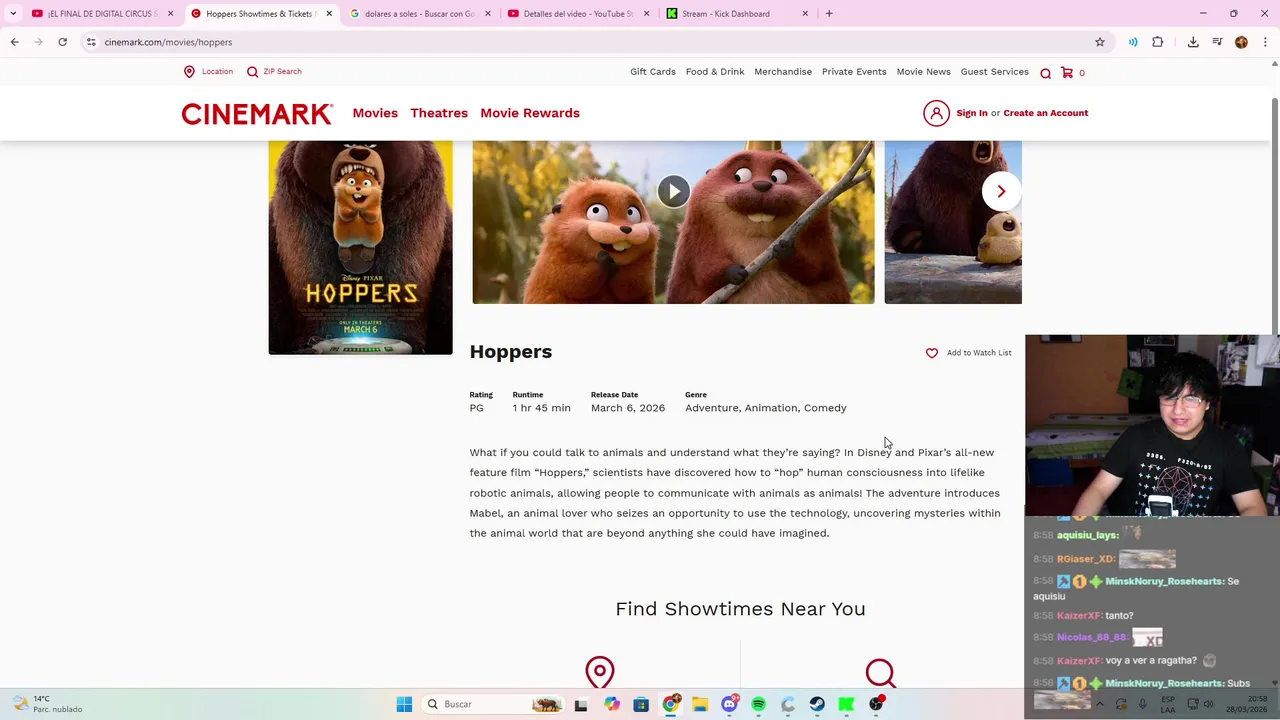Open the Windows Start button
The width and height of the screenshot is (1280, 720).
tap(404, 704)
